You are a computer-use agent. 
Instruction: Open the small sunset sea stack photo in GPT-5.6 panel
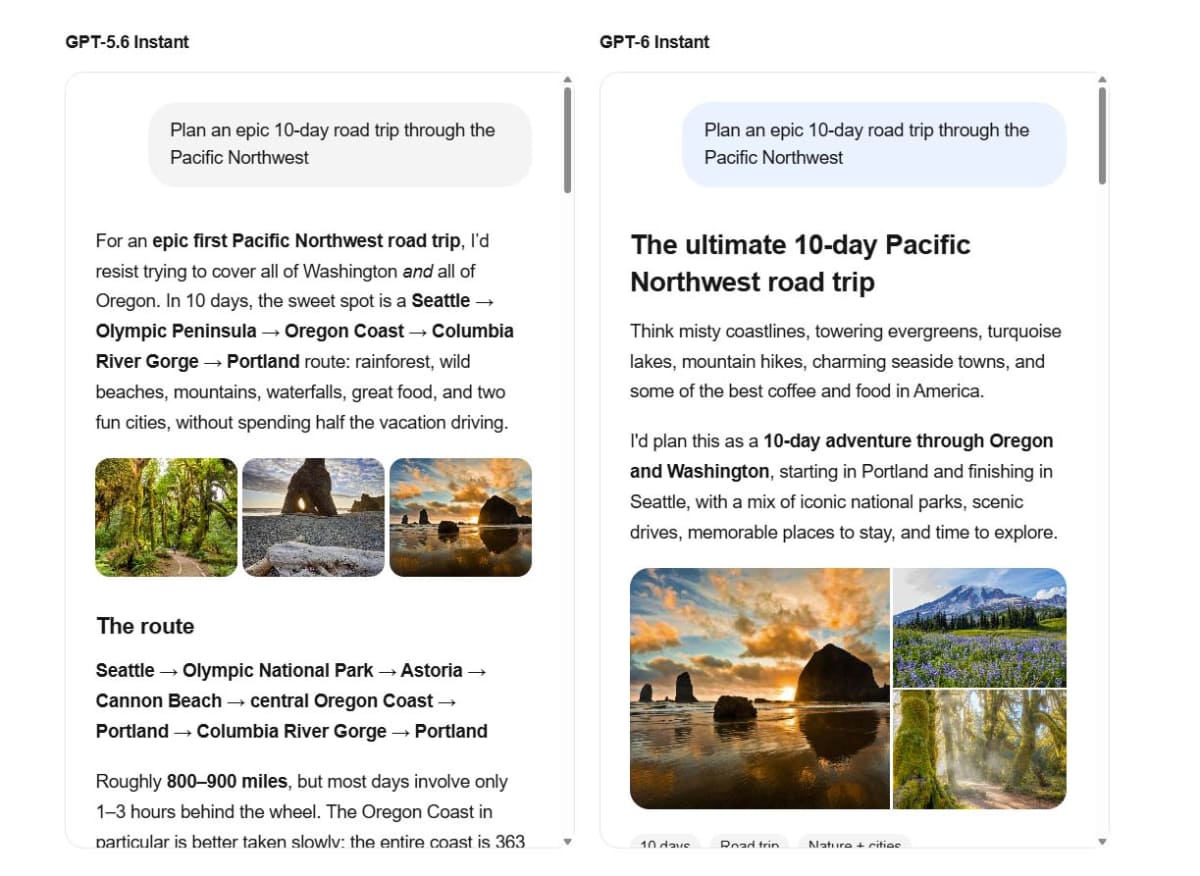[x=460, y=518]
